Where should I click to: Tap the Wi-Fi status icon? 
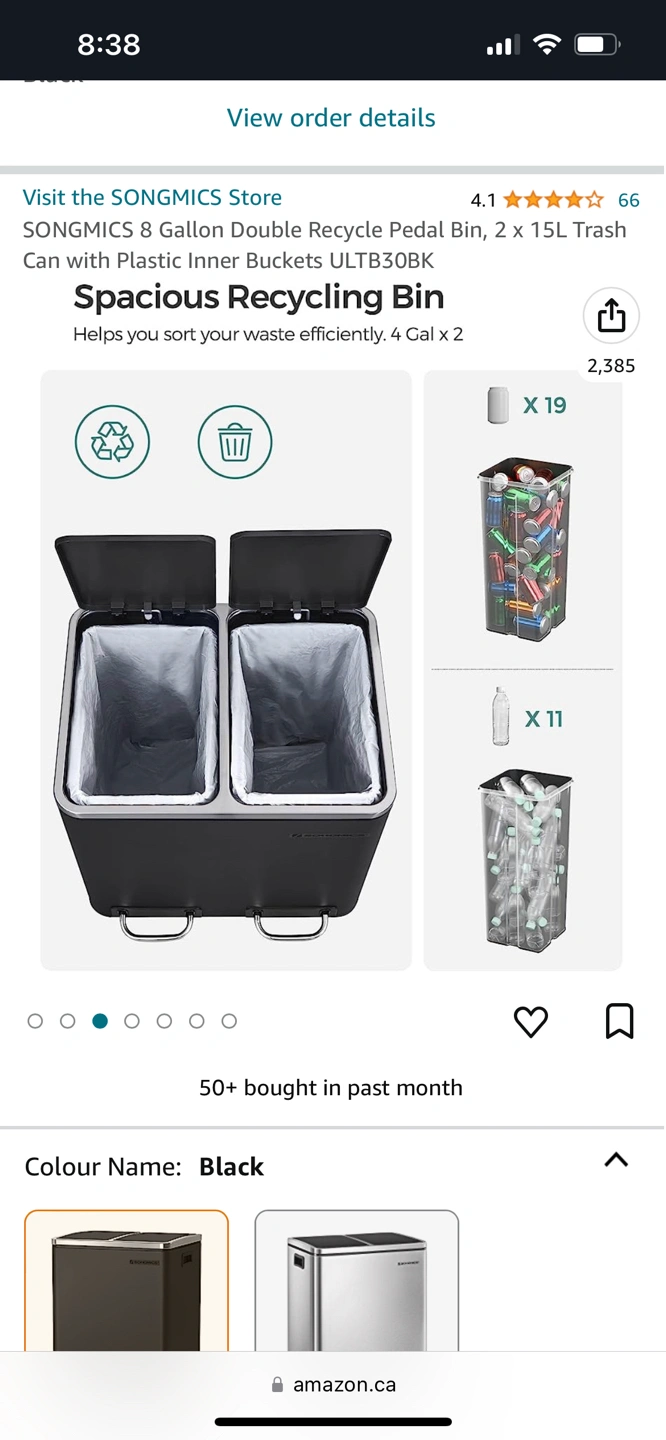[547, 44]
